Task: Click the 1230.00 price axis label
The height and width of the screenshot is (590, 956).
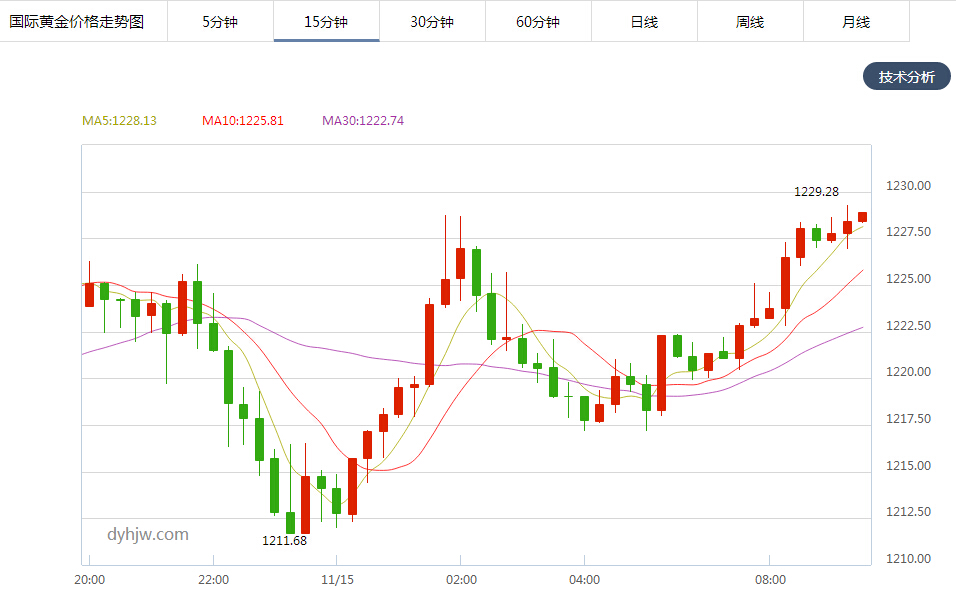Action: coord(908,186)
